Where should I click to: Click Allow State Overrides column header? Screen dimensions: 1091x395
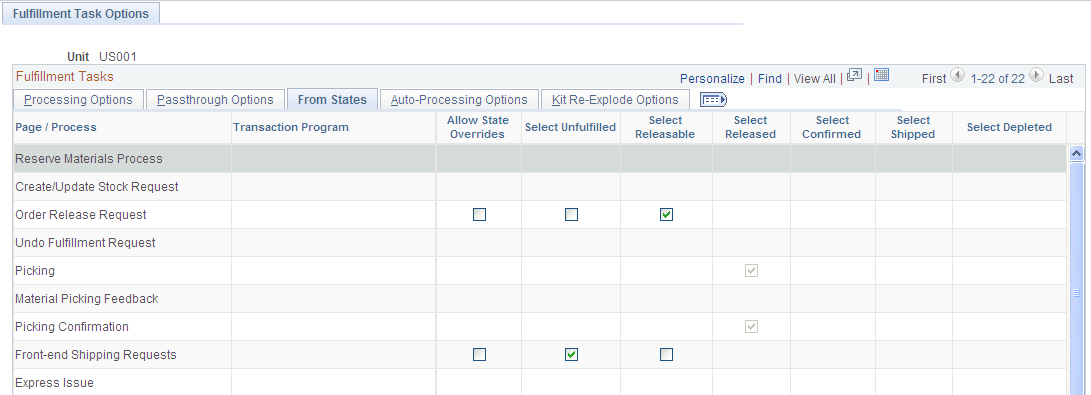click(477, 127)
